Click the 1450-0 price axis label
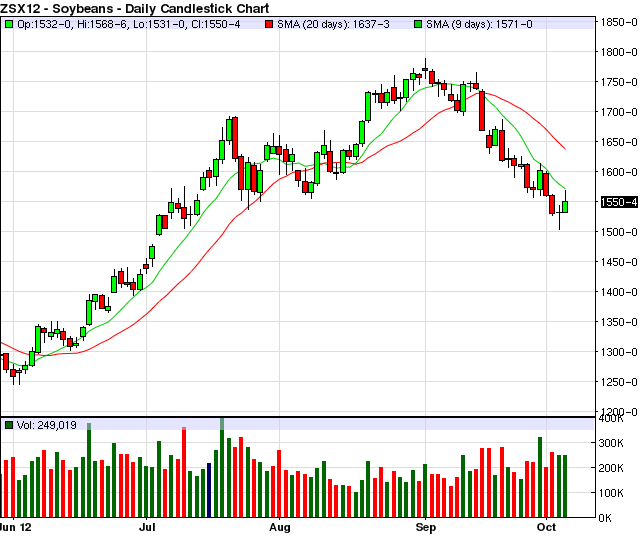 point(619,262)
